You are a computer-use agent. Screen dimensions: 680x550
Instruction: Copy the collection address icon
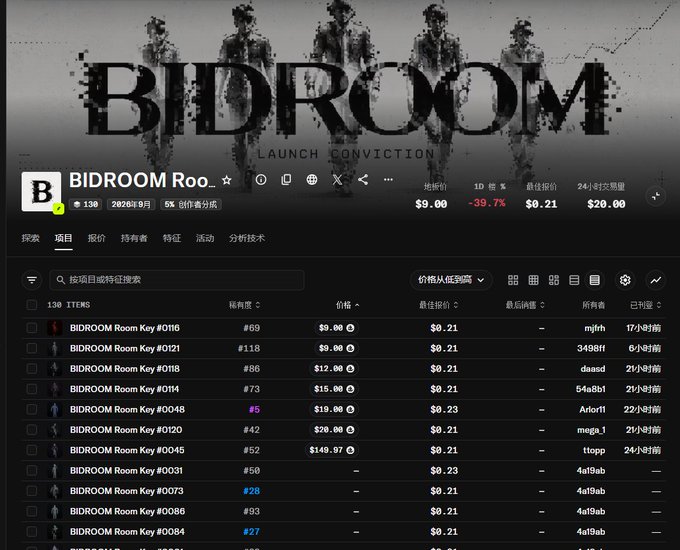tap(286, 180)
